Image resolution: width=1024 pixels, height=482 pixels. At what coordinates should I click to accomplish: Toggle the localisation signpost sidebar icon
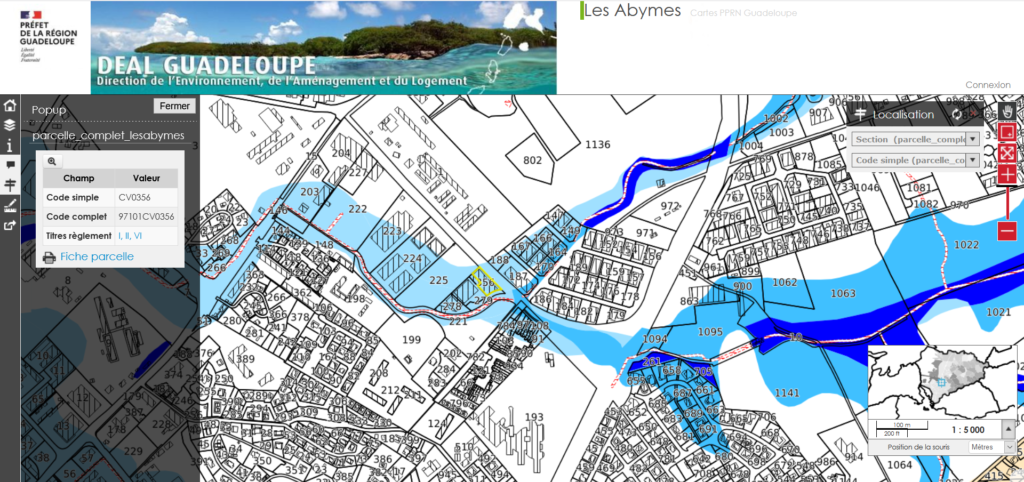[10, 185]
